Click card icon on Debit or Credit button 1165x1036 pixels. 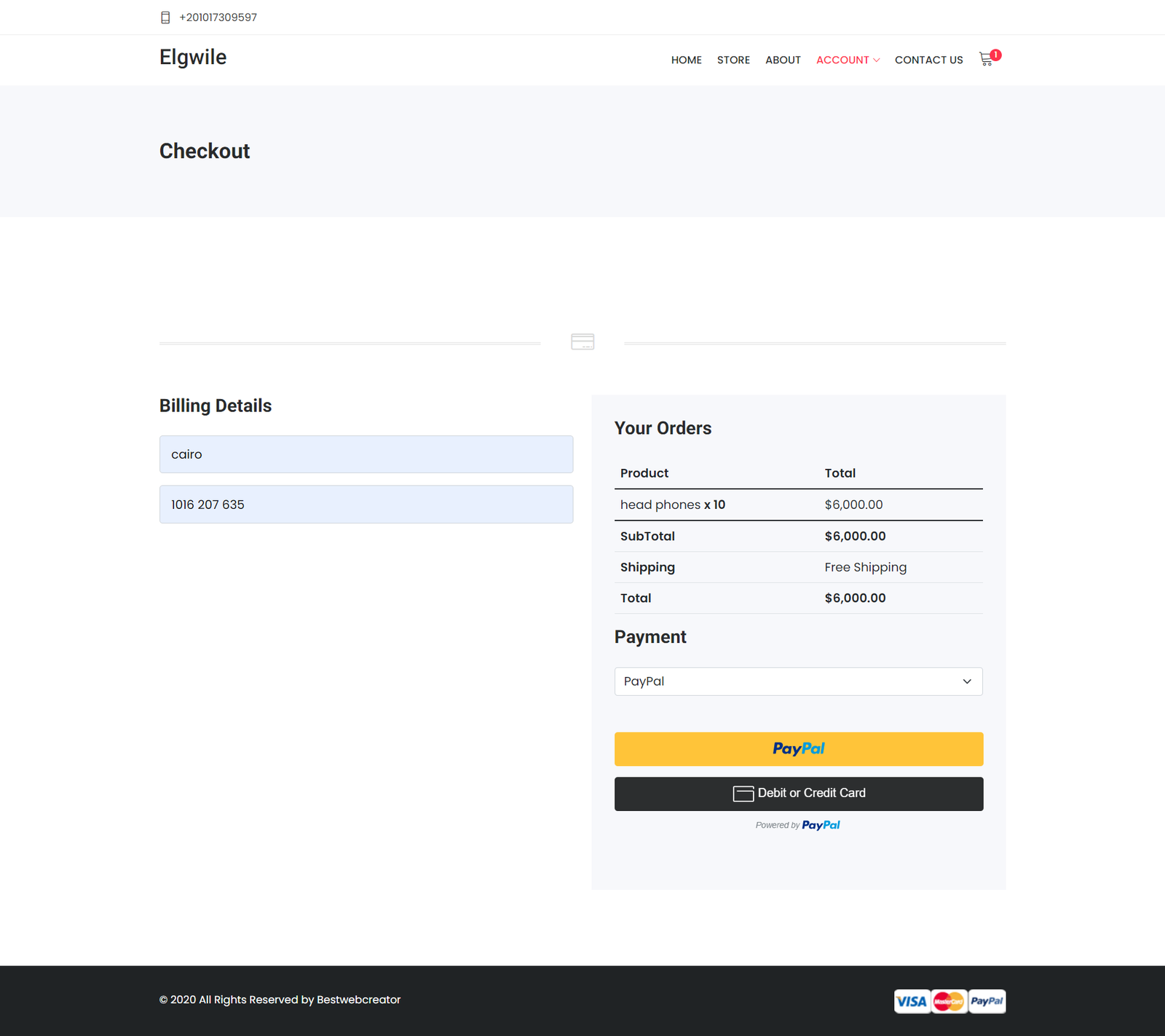(x=743, y=794)
